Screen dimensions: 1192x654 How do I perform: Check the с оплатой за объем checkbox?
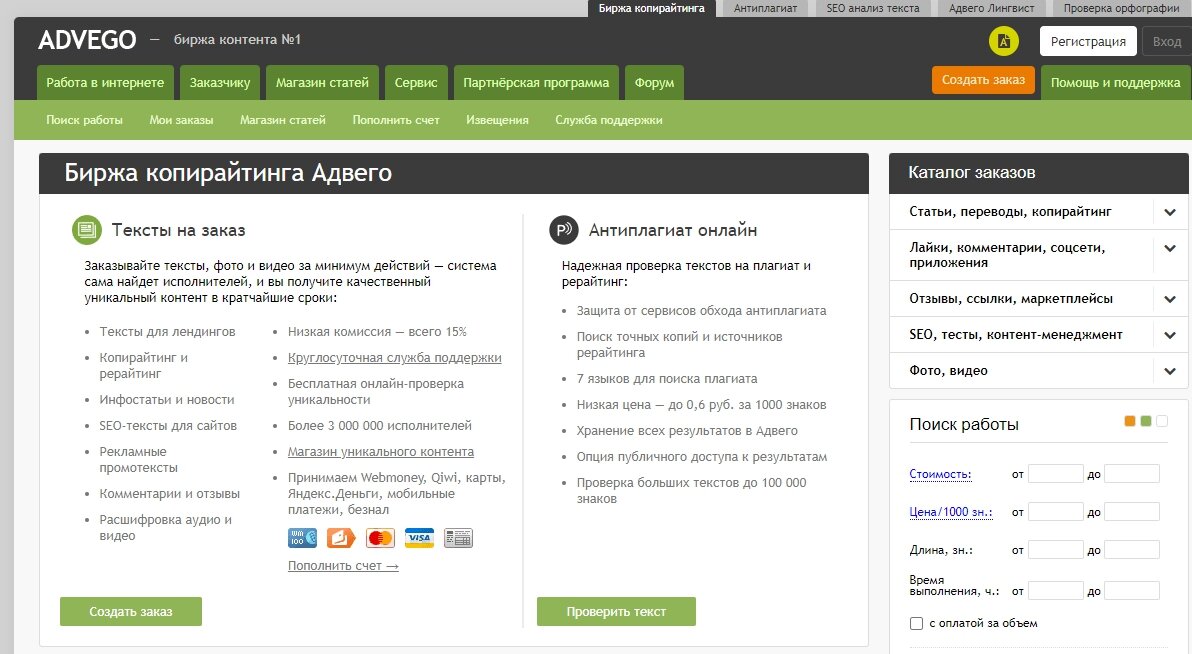pyautogui.click(x=917, y=624)
